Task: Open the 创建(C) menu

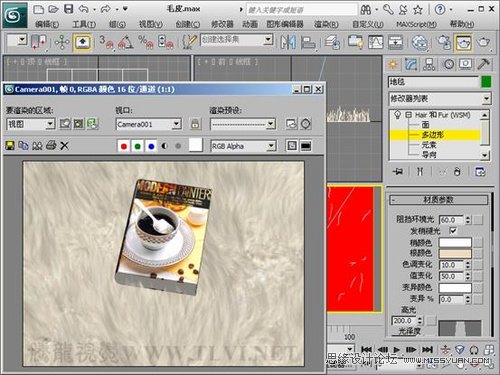Action: [x=188, y=24]
